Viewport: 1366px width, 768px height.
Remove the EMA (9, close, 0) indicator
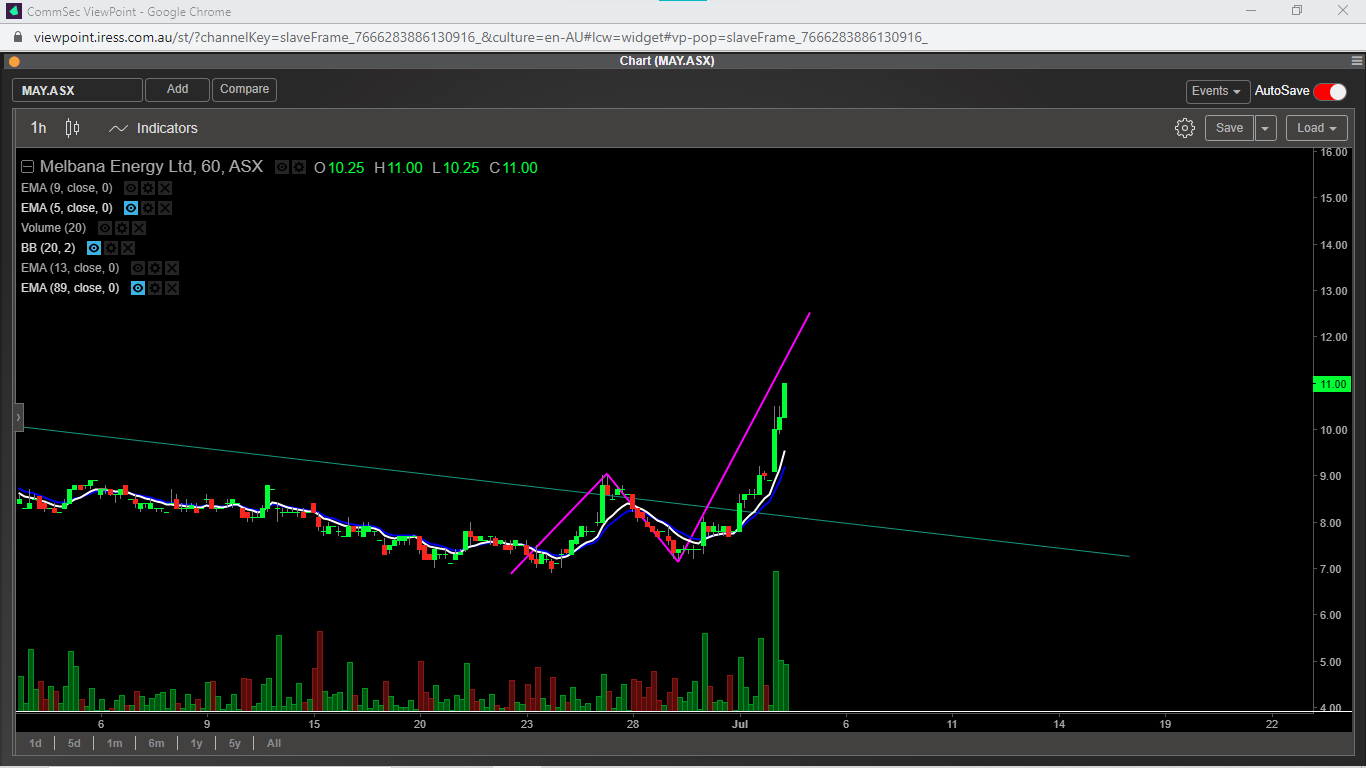pyautogui.click(x=165, y=188)
